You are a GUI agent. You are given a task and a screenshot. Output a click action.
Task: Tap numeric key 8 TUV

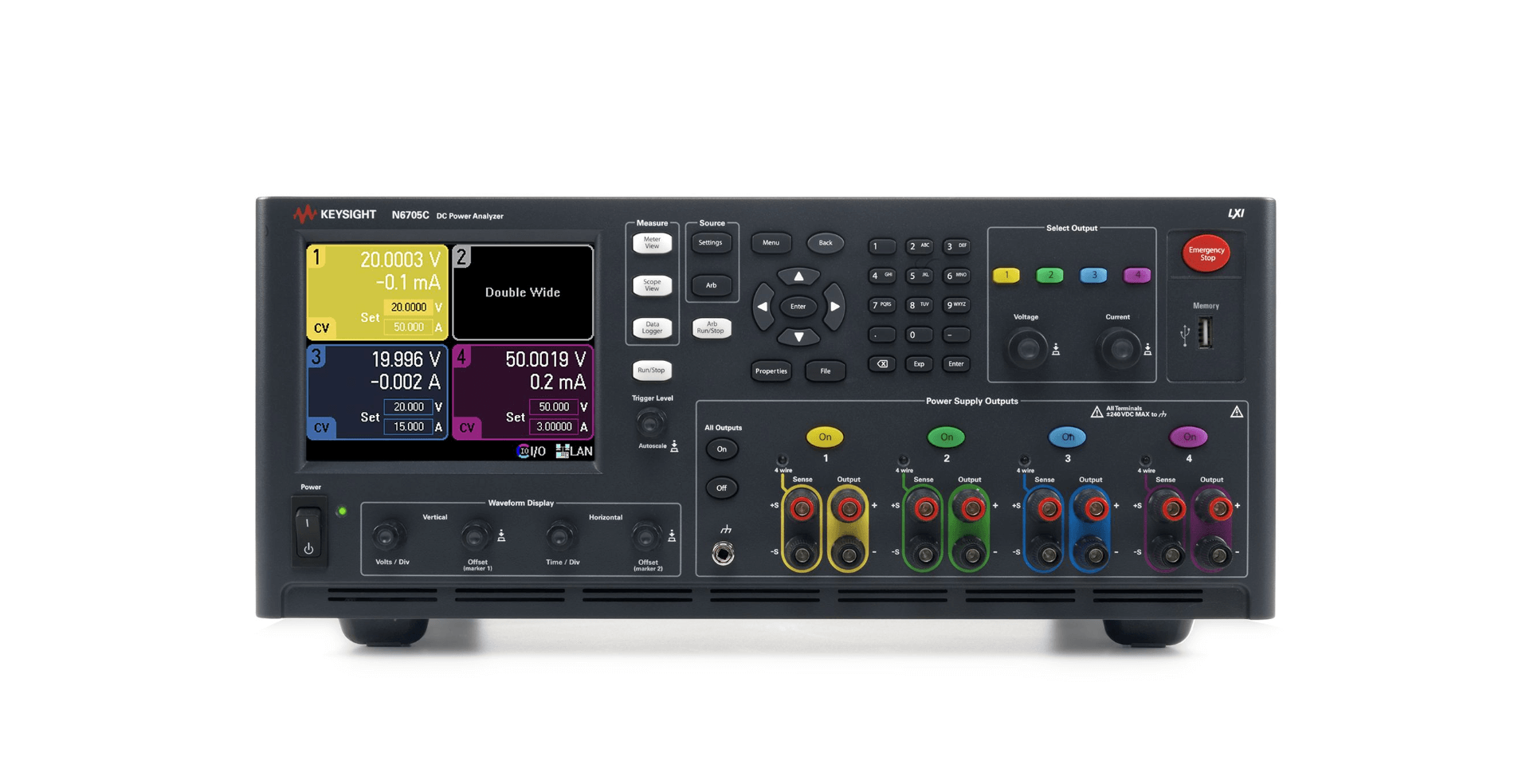[919, 305]
